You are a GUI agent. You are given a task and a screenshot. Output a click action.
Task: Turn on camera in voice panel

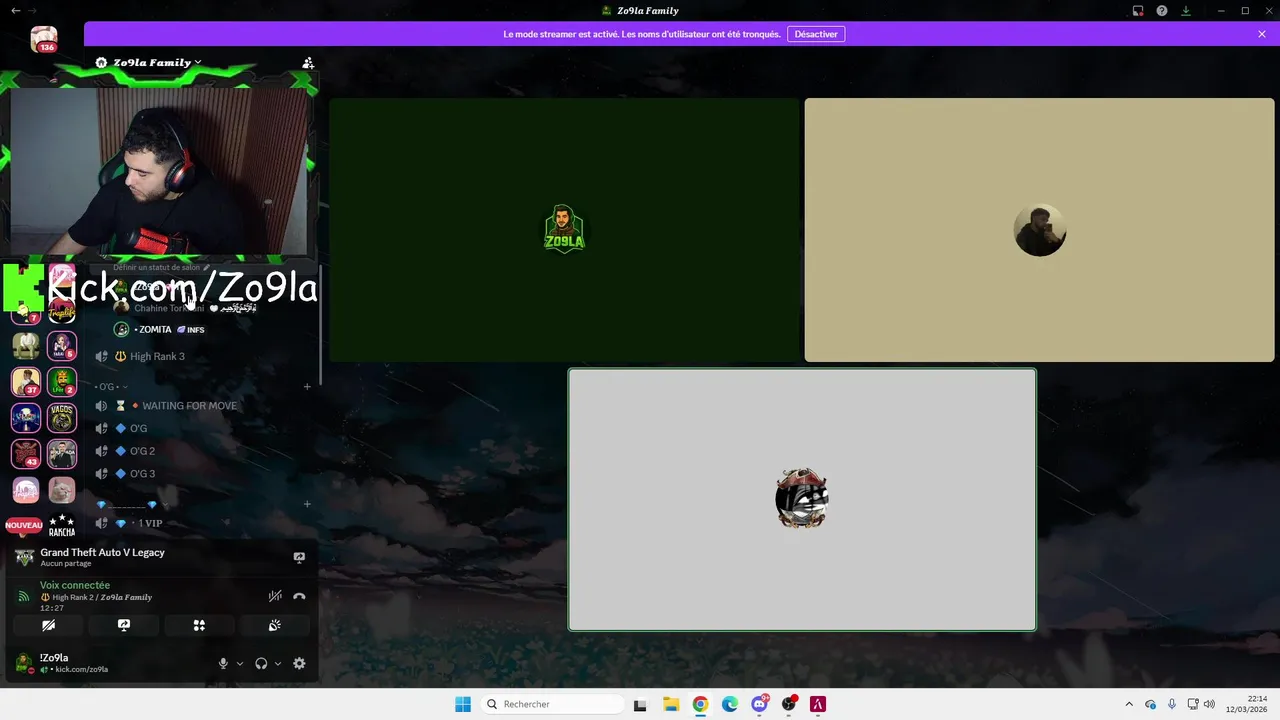48,625
